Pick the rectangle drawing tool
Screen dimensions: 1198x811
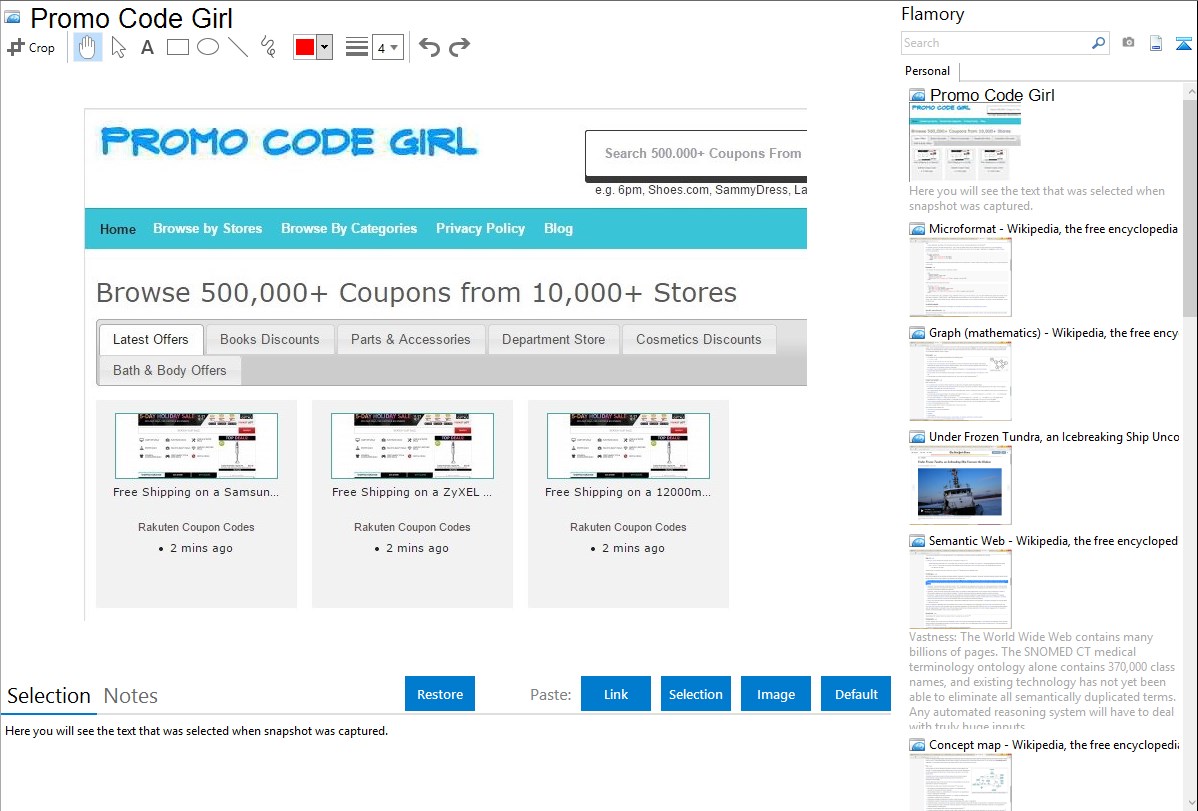point(177,47)
